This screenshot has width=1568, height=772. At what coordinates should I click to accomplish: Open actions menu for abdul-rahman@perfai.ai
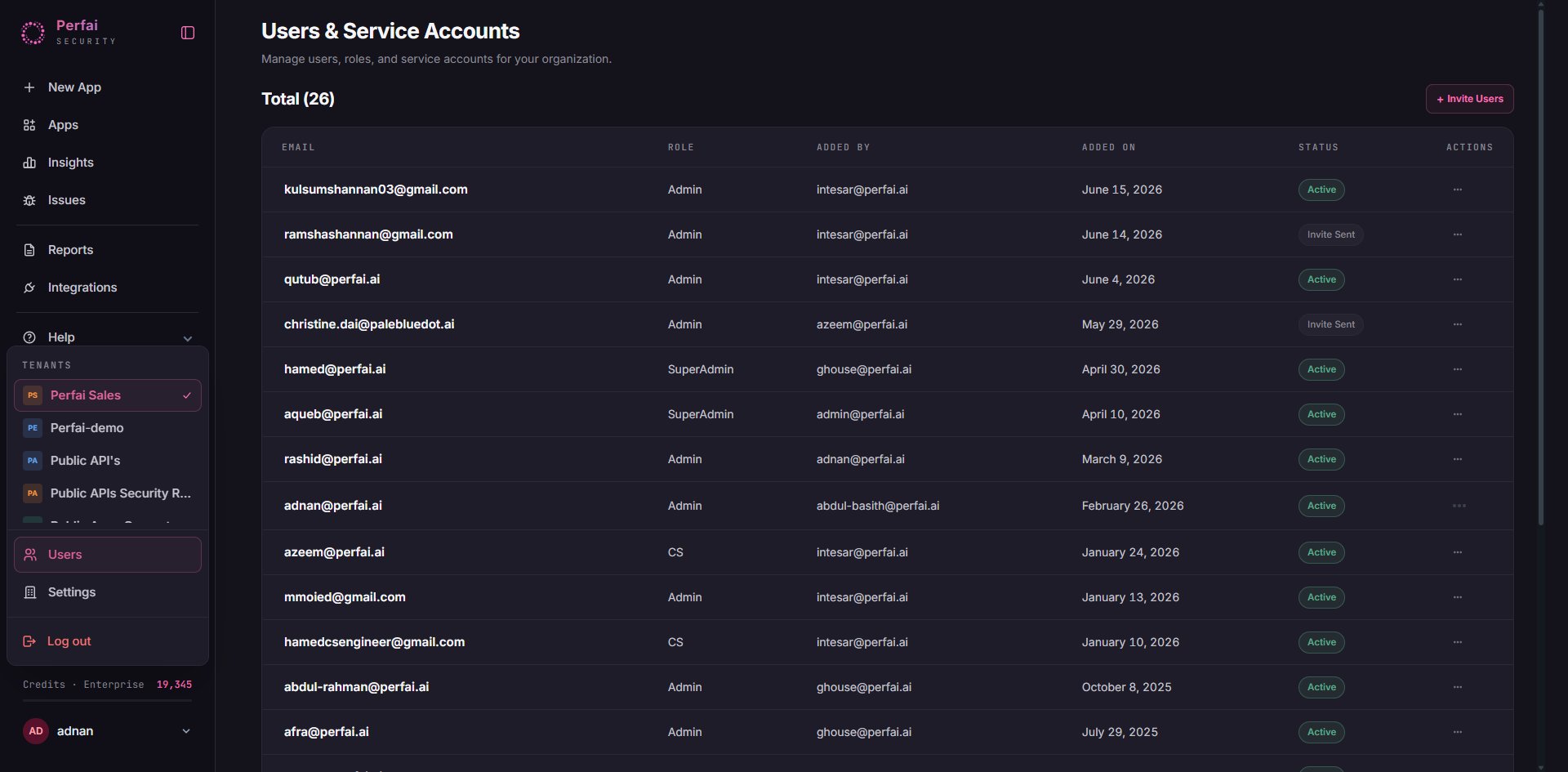coord(1458,687)
